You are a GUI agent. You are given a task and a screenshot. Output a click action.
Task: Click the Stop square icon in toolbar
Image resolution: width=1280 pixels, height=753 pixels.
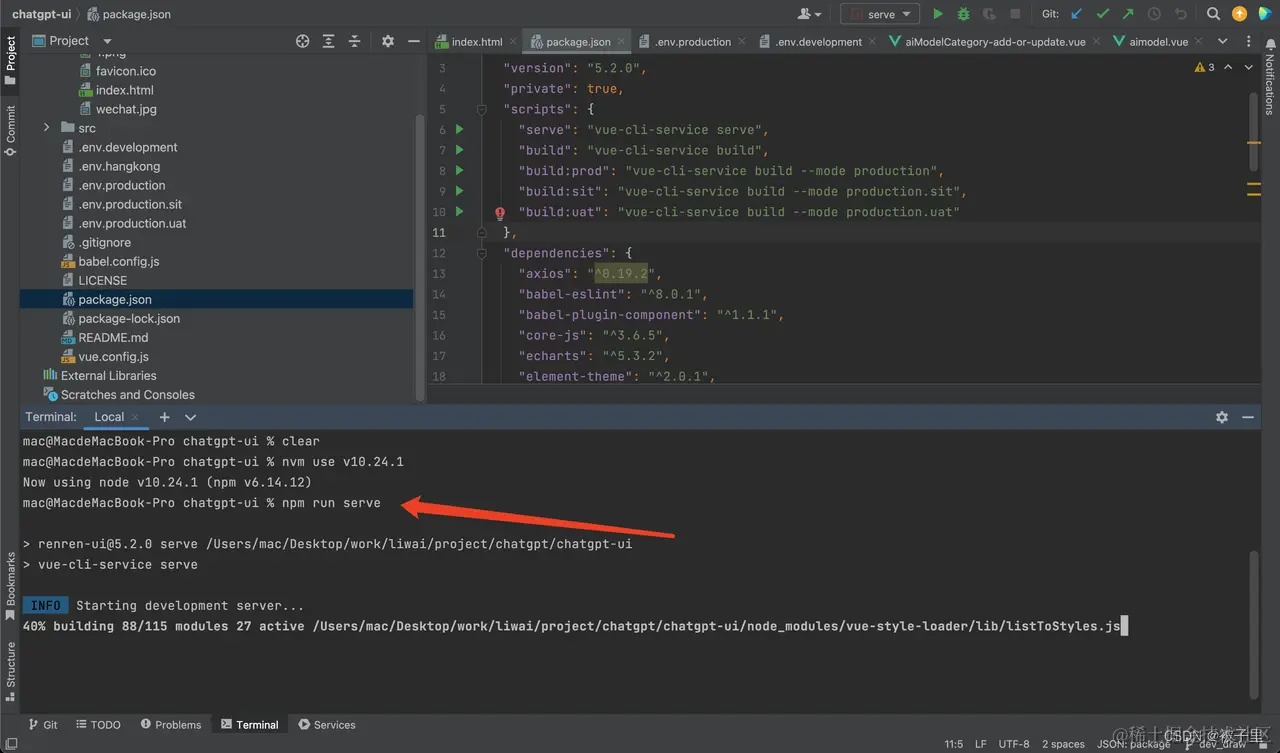[1015, 14]
